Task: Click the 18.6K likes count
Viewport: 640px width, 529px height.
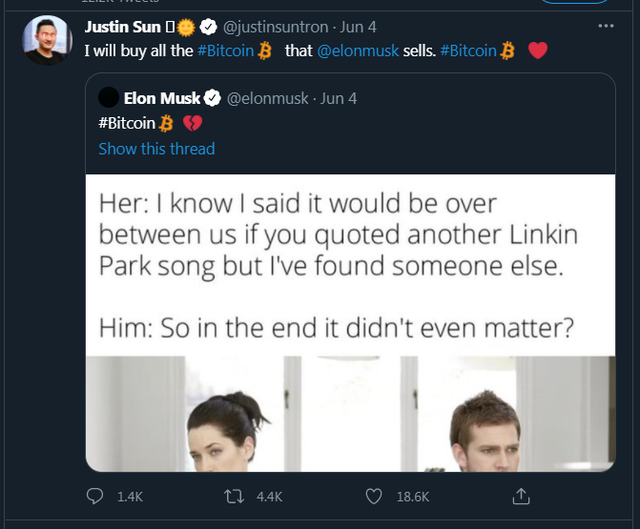Action: pos(412,496)
